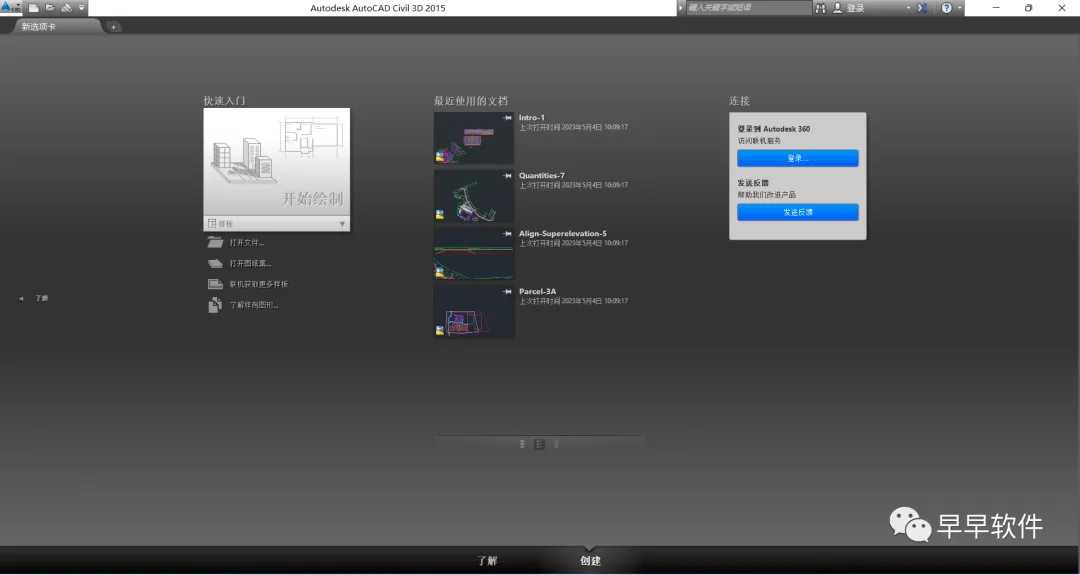Open the AutoCAD application menu logo
This screenshot has width=1080, height=575.
[x=10, y=8]
